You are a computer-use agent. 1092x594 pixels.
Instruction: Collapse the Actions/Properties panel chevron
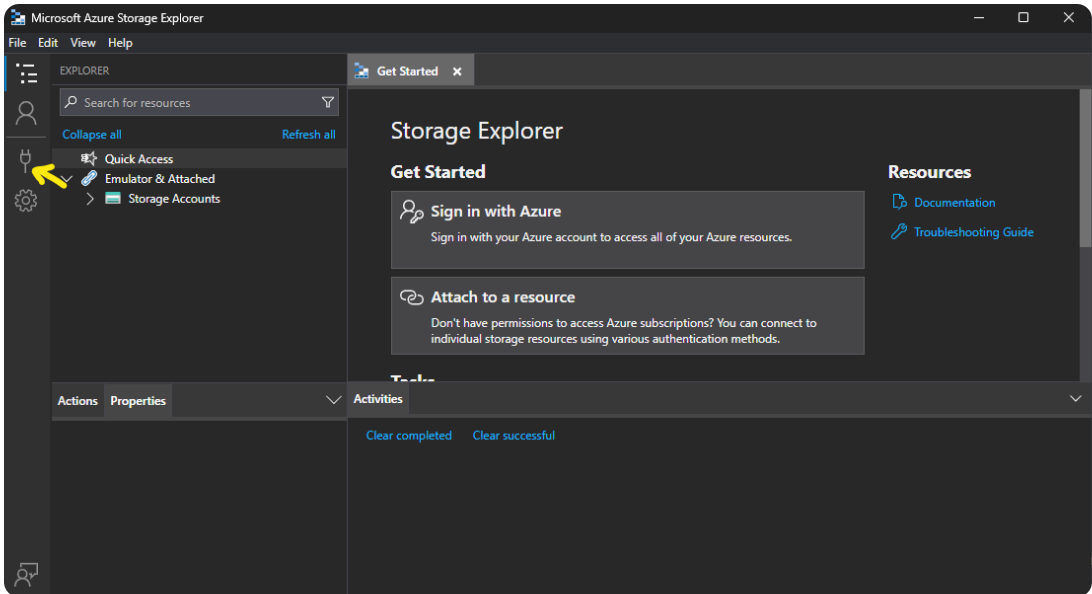tap(334, 400)
